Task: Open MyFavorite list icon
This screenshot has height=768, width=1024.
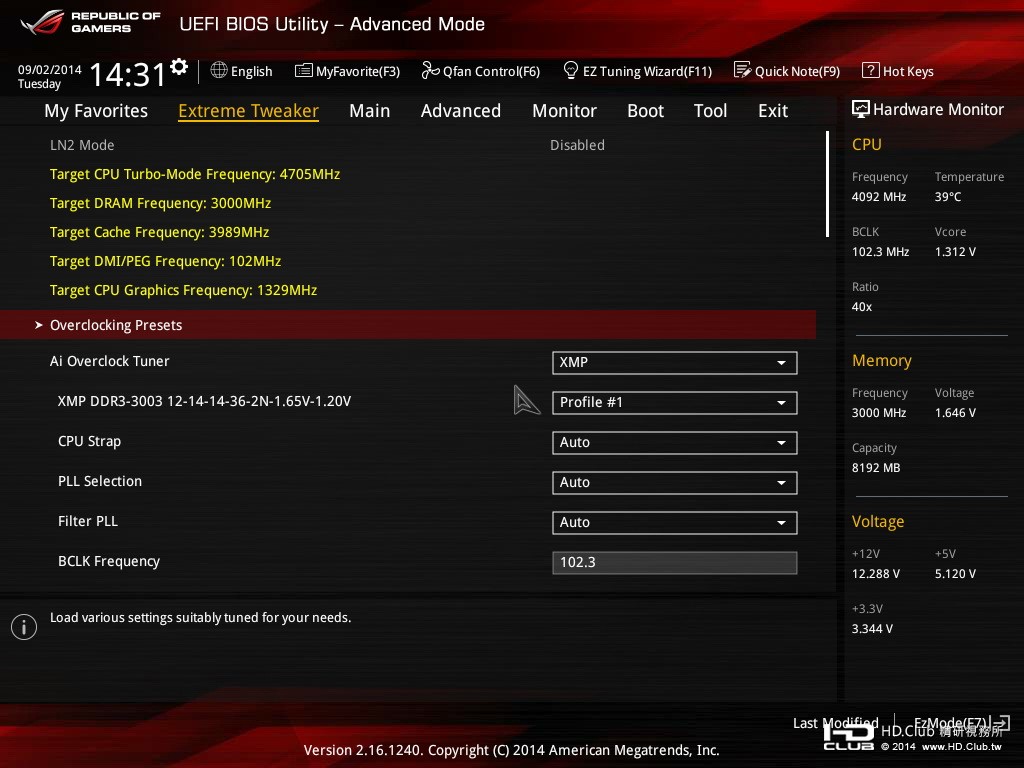Action: pyautogui.click(x=304, y=71)
